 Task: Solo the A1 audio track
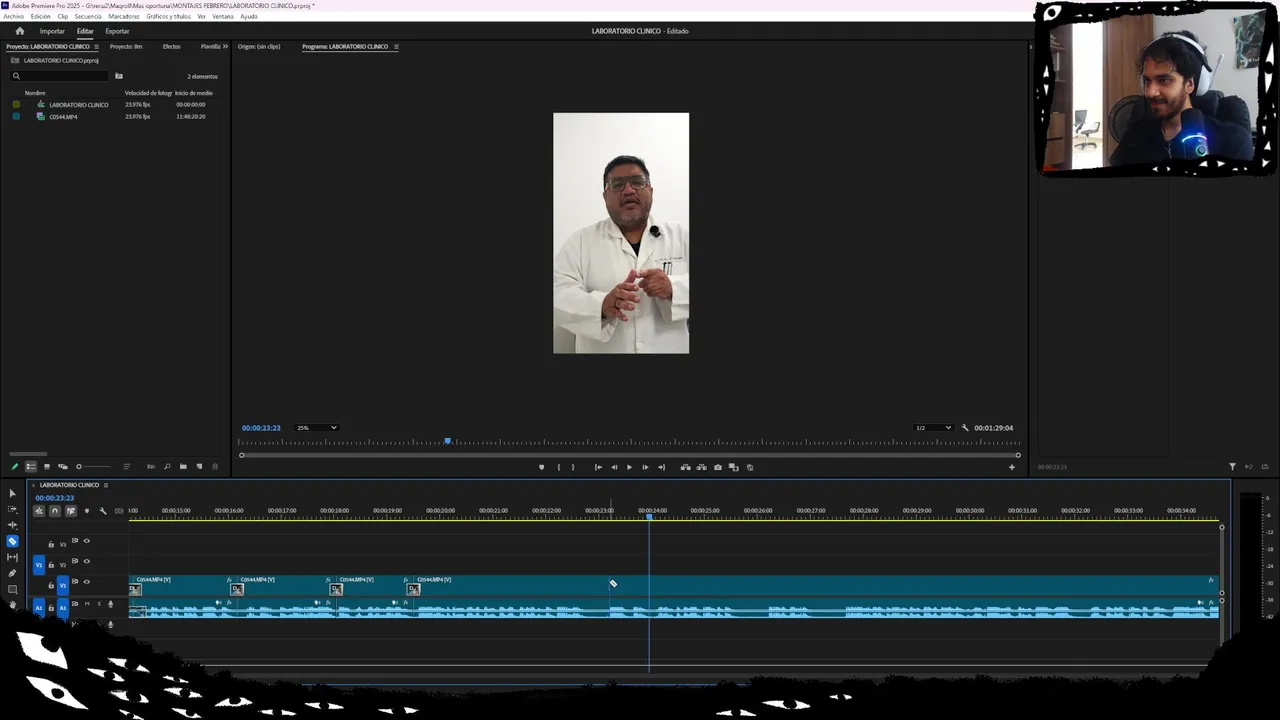[98, 604]
